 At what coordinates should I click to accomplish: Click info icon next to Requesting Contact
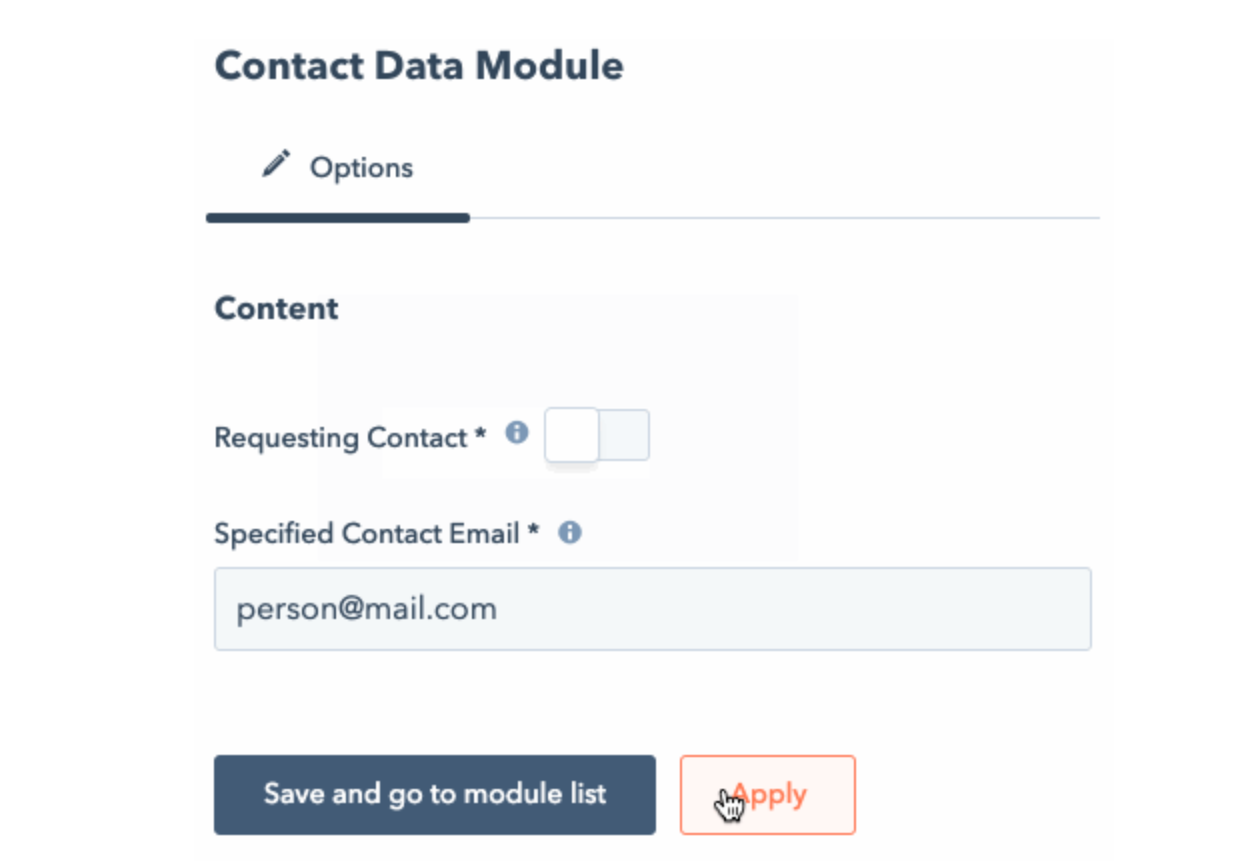click(x=516, y=433)
